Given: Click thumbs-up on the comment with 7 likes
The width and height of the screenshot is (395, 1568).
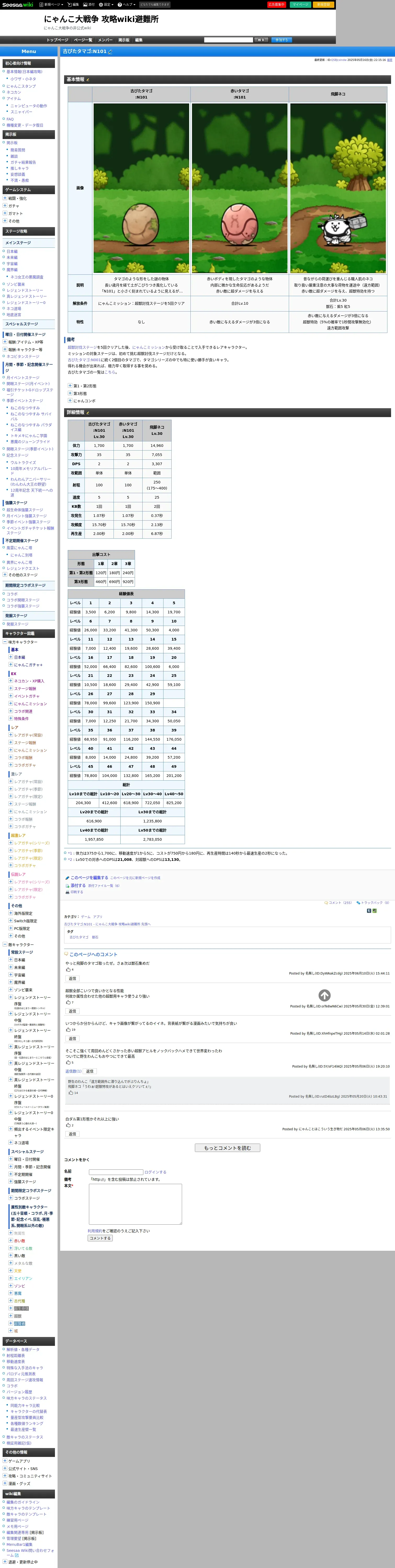Looking at the screenshot, I should (68, 1002).
